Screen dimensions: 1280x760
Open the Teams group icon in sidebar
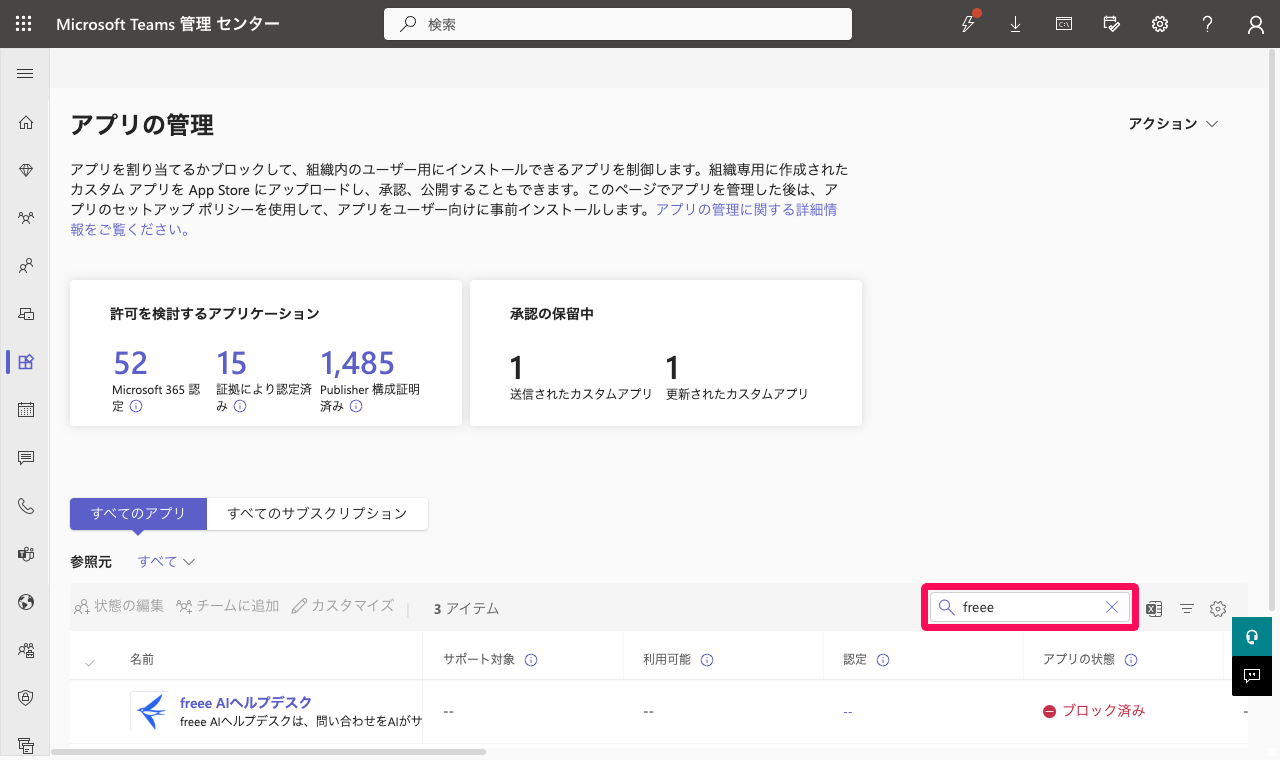click(26, 218)
